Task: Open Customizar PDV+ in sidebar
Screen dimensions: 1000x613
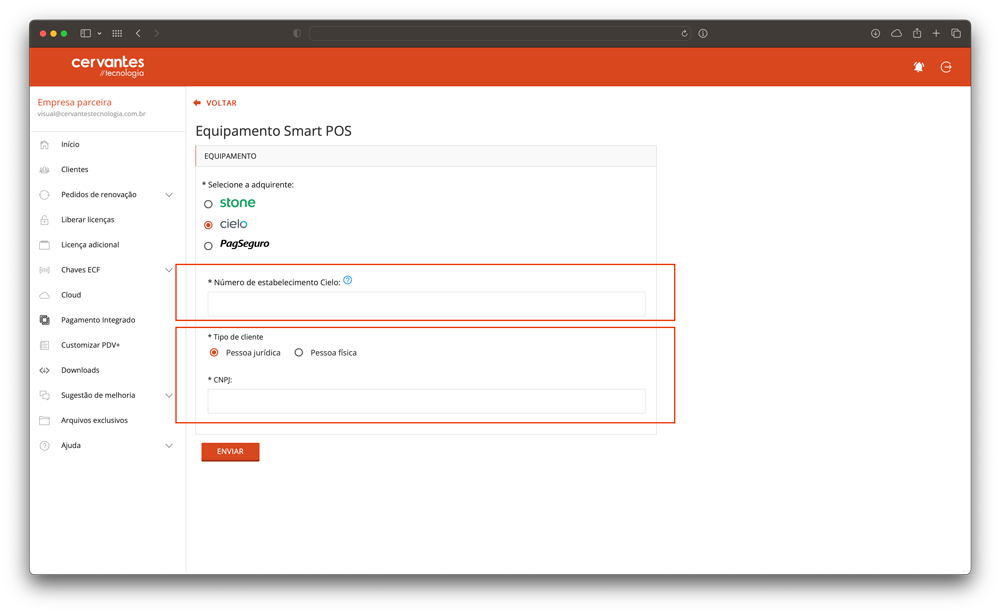Action: (x=90, y=345)
